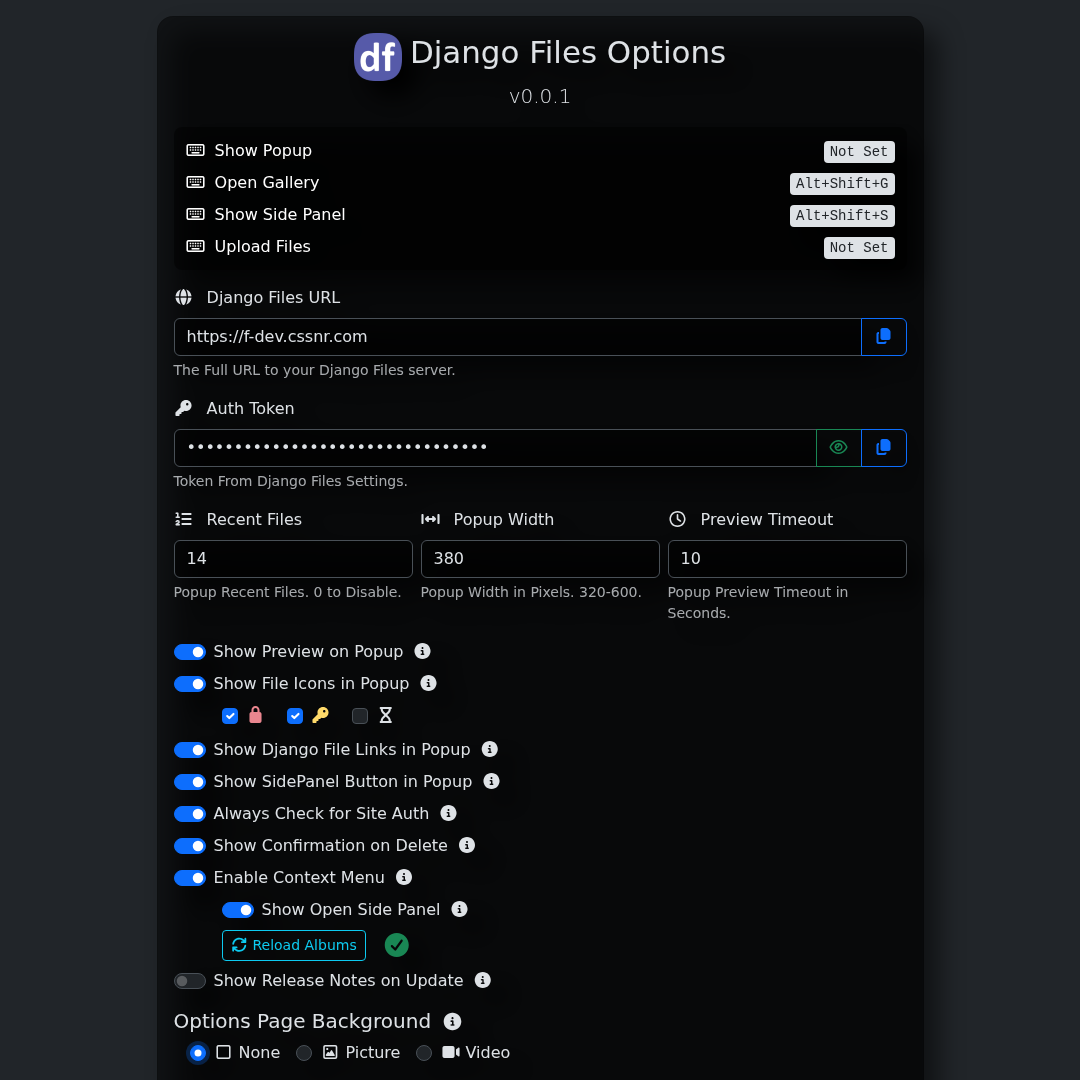Uncheck the lock icon checkbox
This screenshot has width=1080, height=1080.
click(x=230, y=716)
